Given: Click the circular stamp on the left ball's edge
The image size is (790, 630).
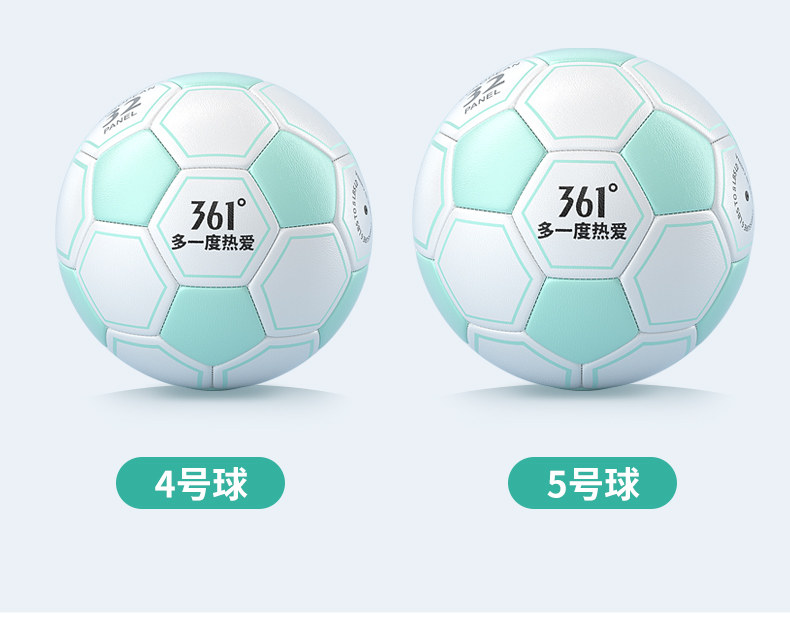Looking at the screenshot, I should [359, 210].
